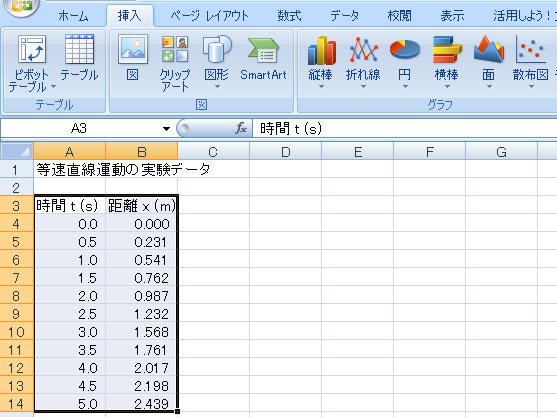Choose the 折れ線 line chart icon
Screen dimensions: 557x417
click(x=363, y=50)
